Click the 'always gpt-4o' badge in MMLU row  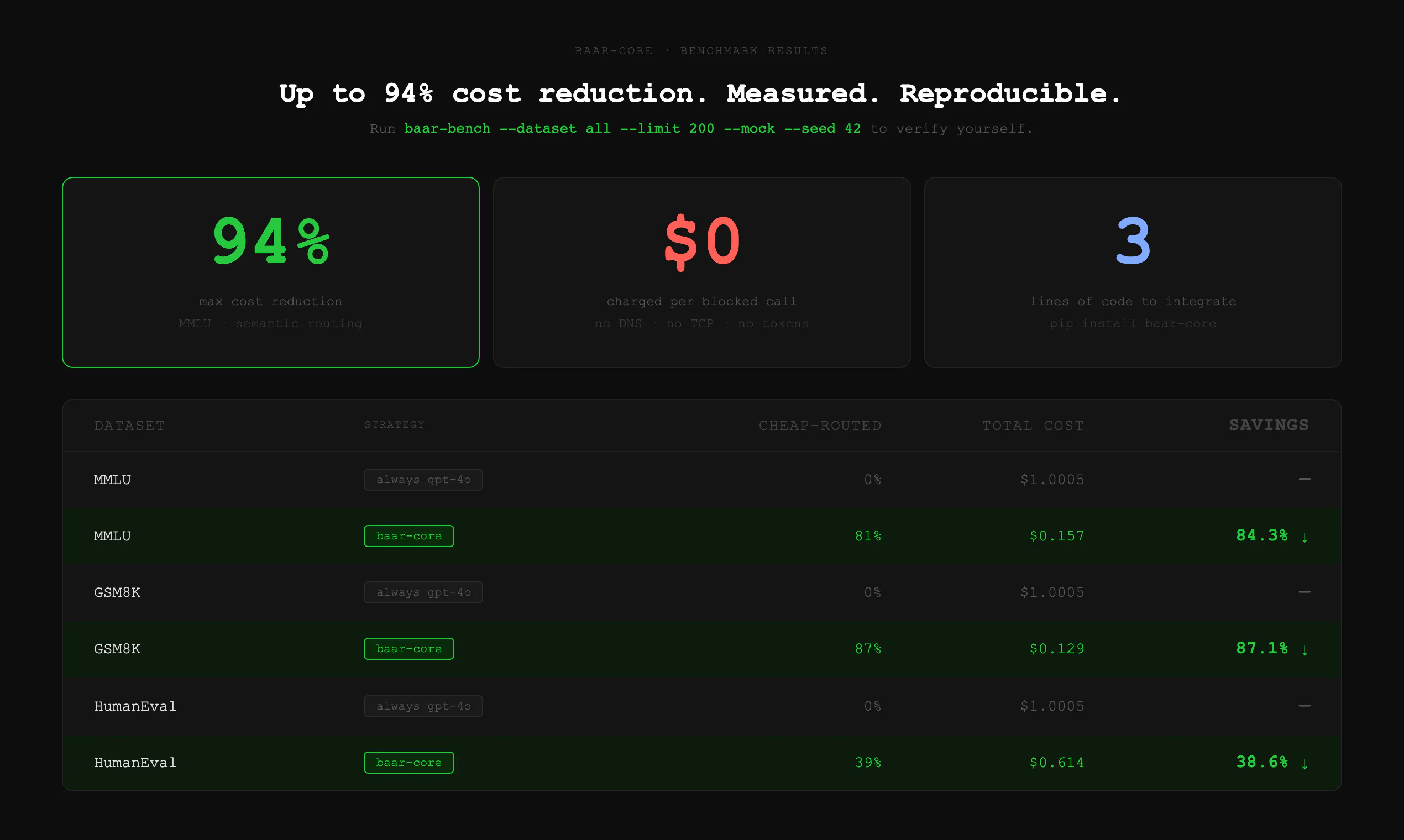click(423, 480)
